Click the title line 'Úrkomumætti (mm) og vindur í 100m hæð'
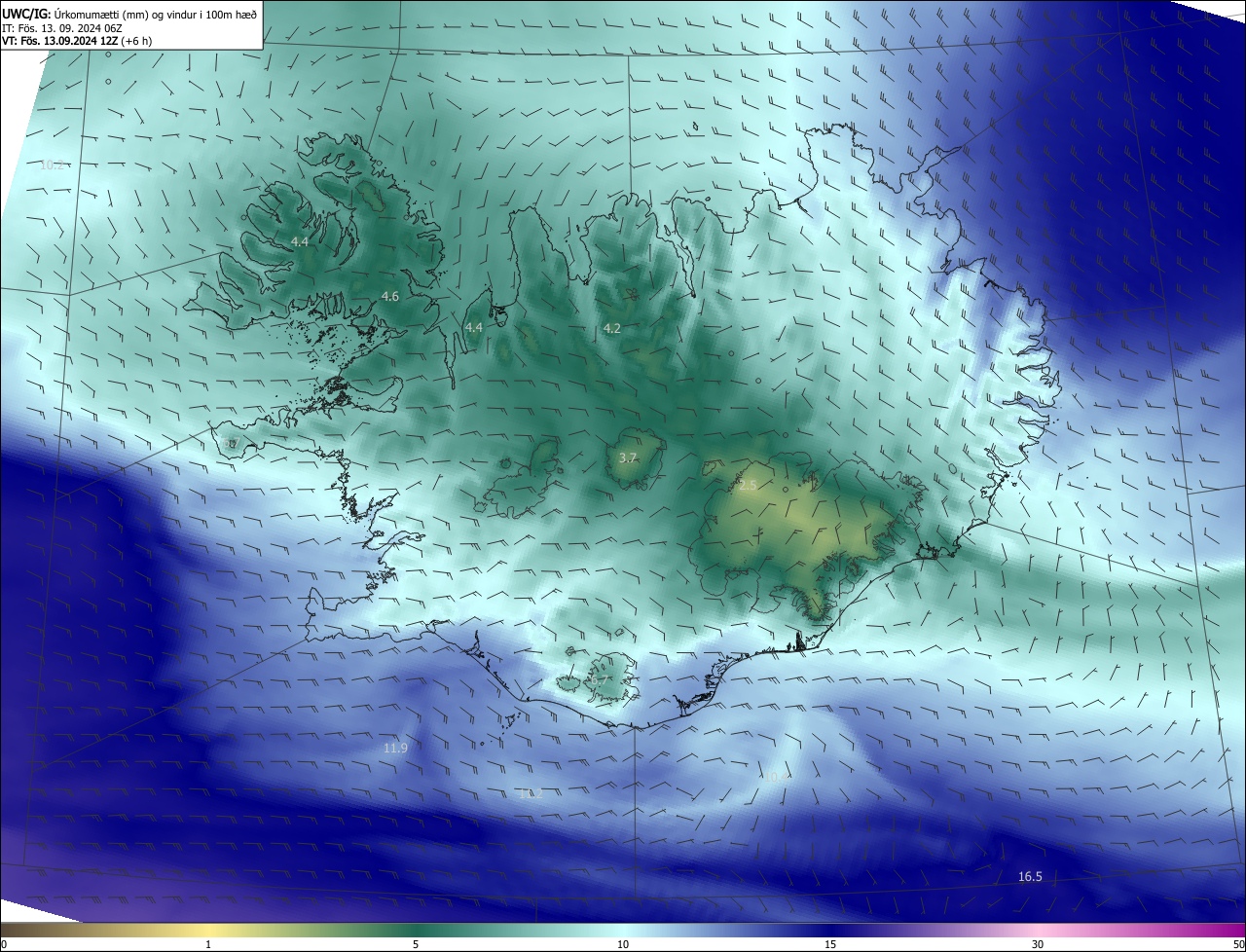This screenshot has width=1246, height=952. click(154, 14)
